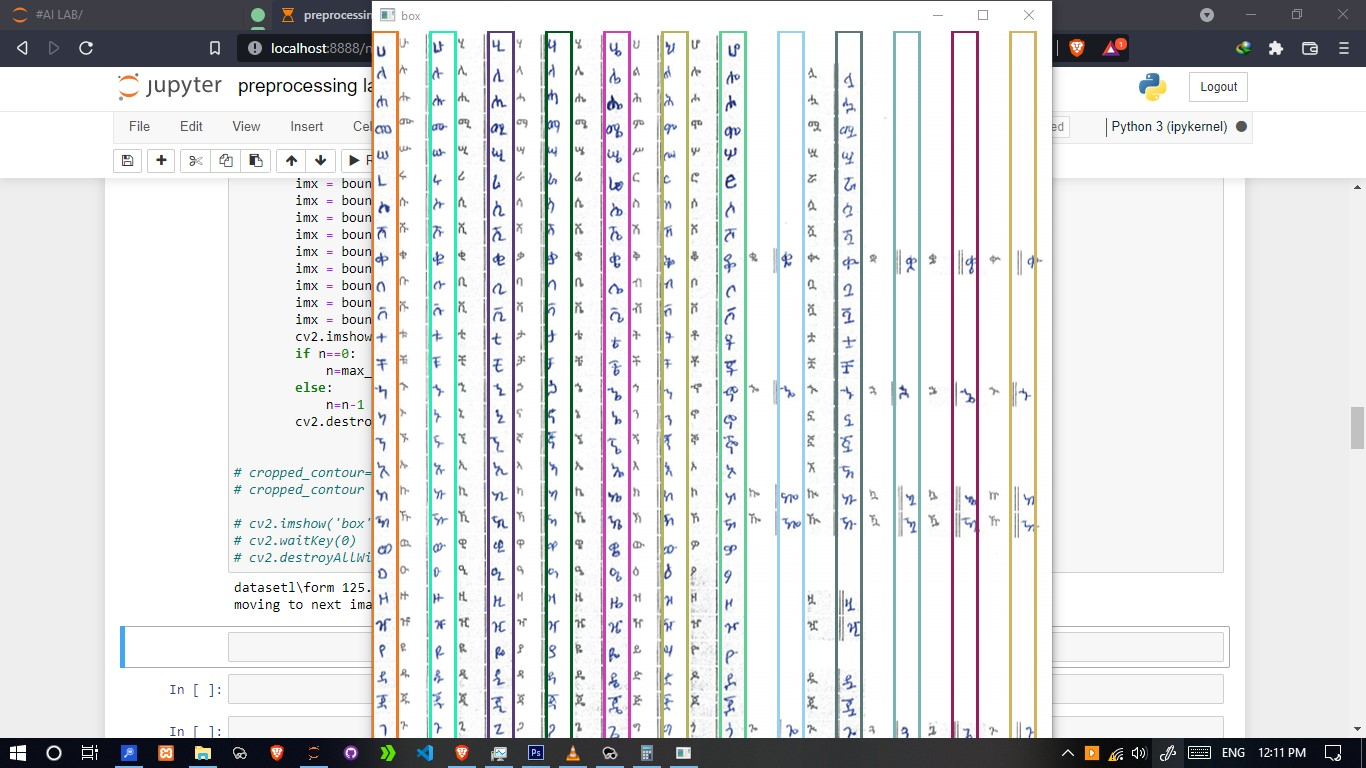1366x768 pixels.
Task: Click the Logout button
Action: click(1218, 87)
